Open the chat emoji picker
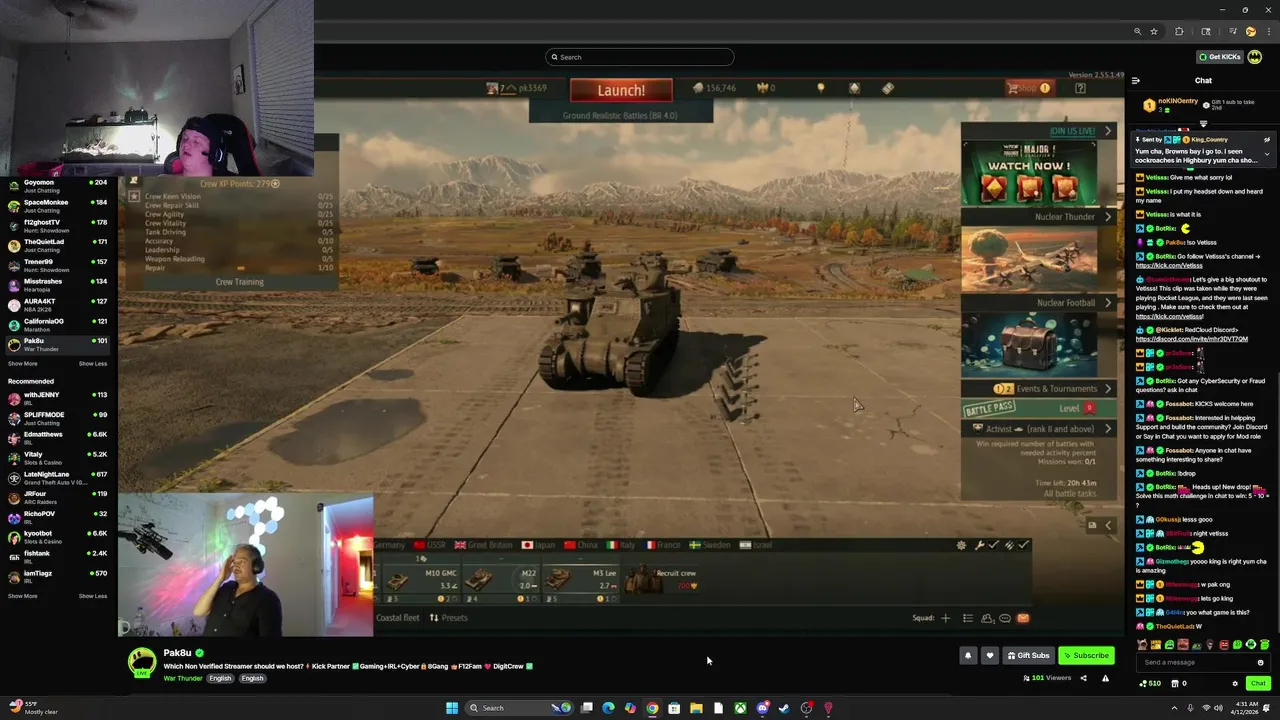 point(1260,662)
